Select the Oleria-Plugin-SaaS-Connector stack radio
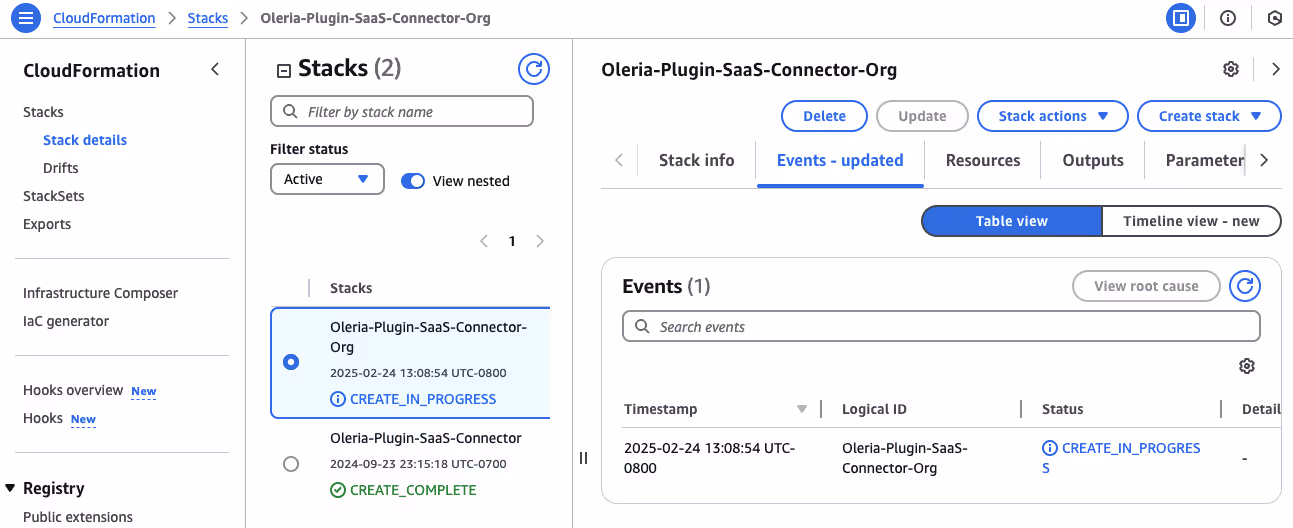1293x528 pixels. tap(291, 464)
